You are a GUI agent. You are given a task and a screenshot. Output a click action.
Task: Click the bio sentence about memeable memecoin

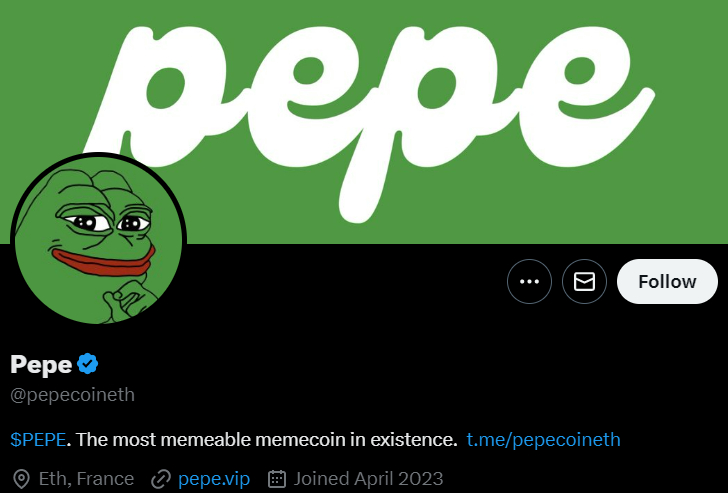267,439
